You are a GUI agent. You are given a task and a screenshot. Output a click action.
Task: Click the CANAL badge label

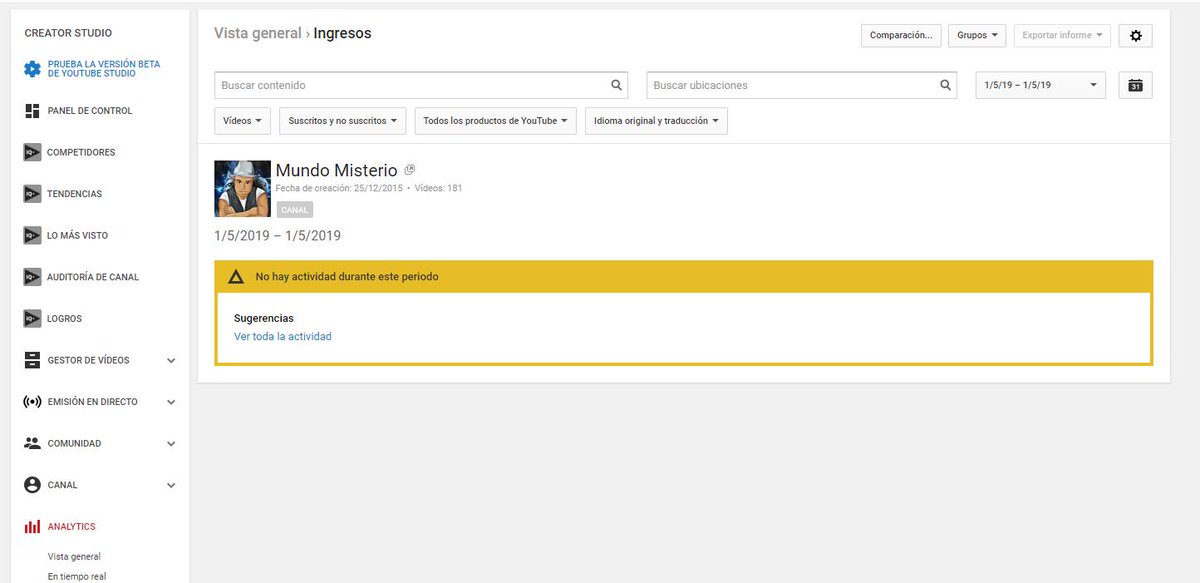point(294,210)
